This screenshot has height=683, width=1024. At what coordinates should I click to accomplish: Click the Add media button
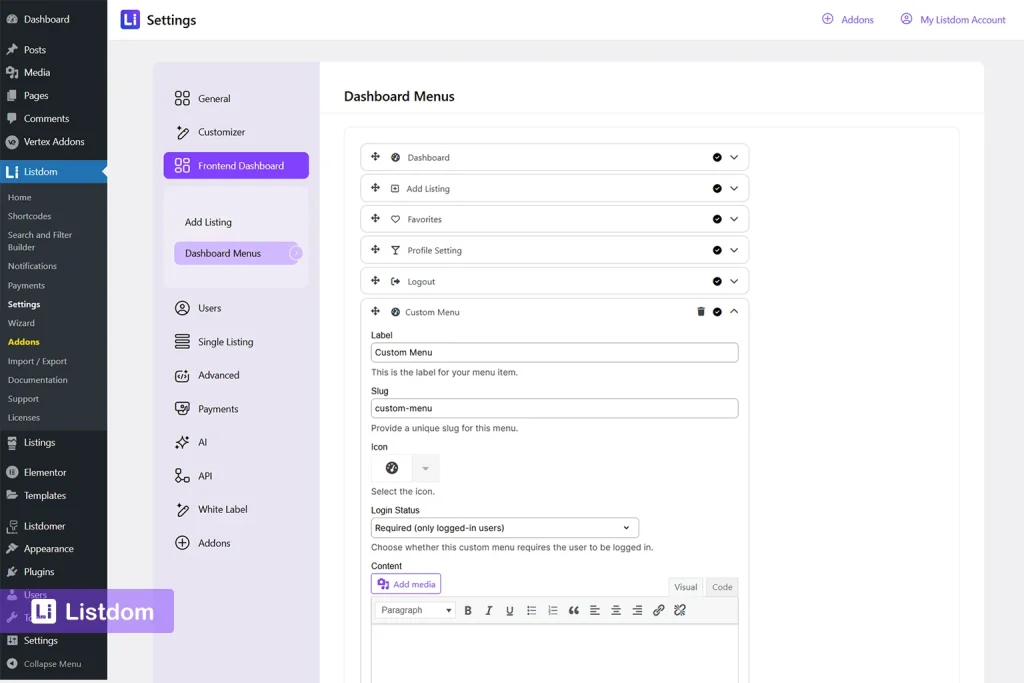point(406,584)
